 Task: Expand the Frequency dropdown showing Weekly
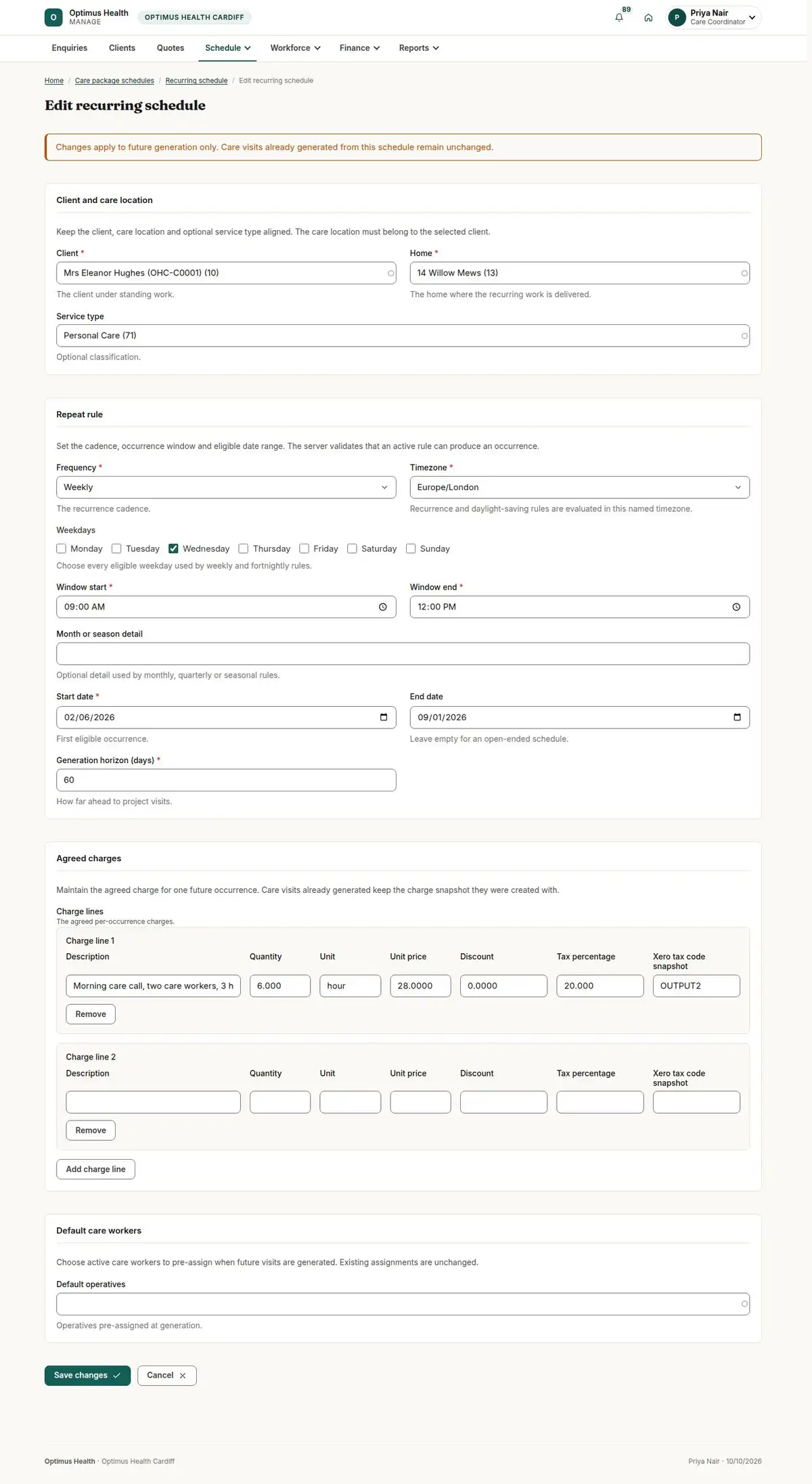coord(226,487)
